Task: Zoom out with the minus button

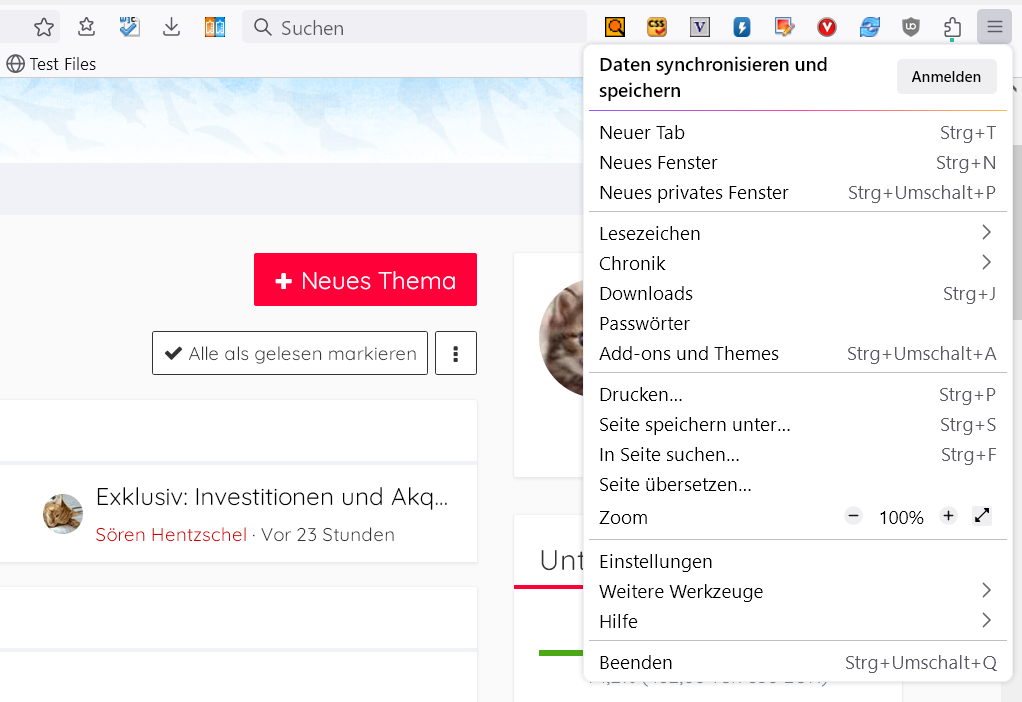Action: [853, 516]
